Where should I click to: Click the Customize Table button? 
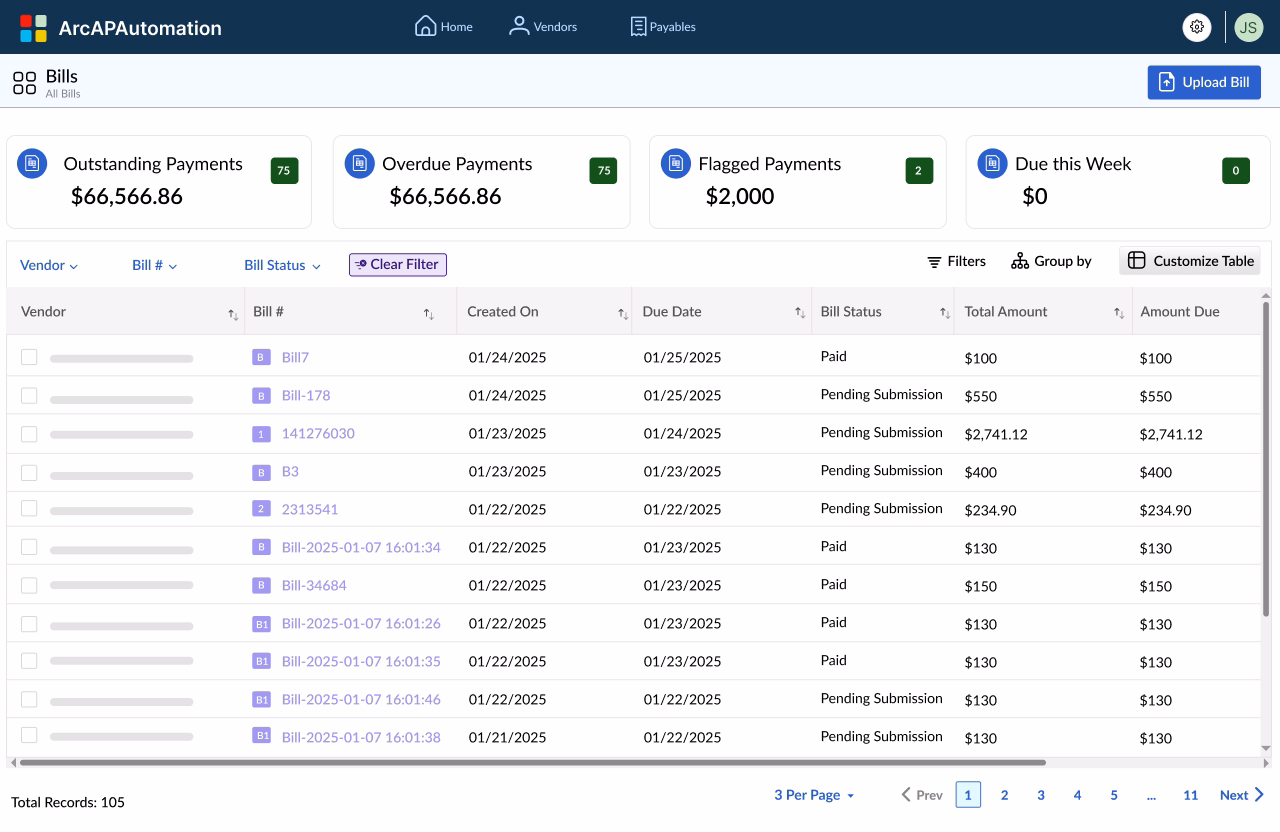point(1190,261)
